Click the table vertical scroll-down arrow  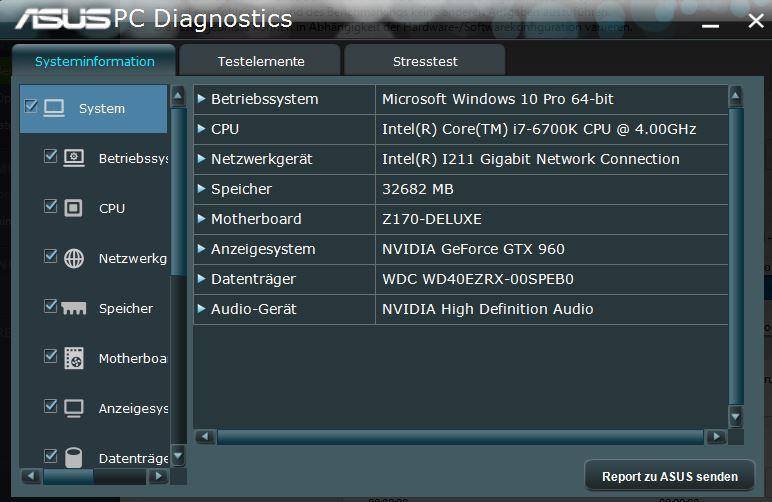click(x=736, y=417)
